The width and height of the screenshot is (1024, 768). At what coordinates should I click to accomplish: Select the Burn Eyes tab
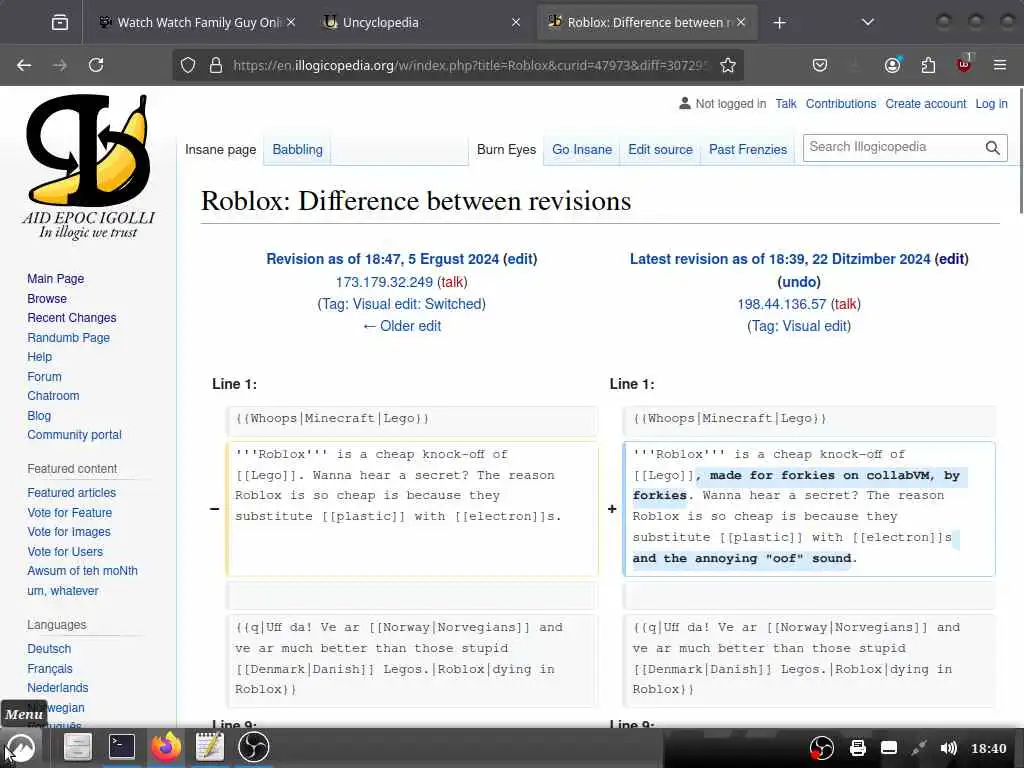pos(506,150)
